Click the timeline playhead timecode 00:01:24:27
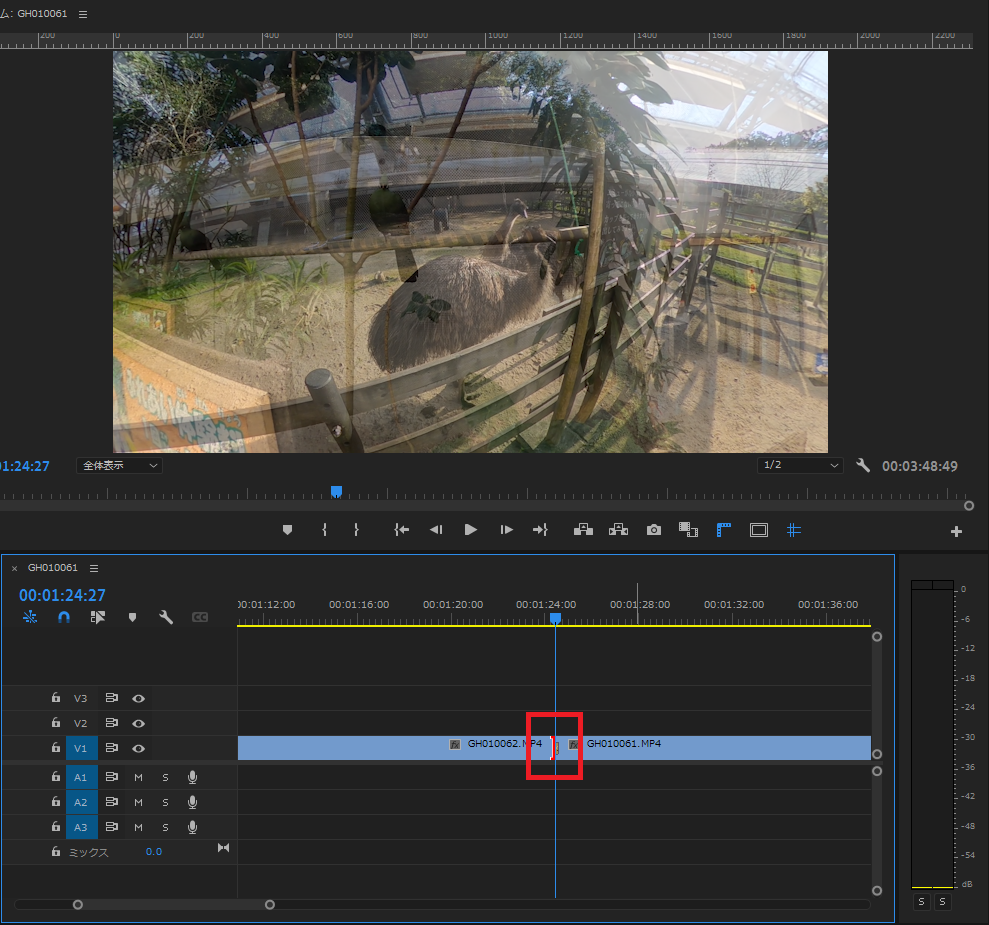 coord(62,595)
